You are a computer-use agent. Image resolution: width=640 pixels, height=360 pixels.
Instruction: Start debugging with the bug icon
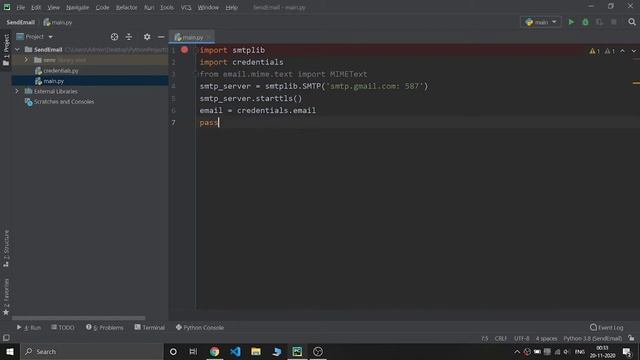pyautogui.click(x=585, y=22)
